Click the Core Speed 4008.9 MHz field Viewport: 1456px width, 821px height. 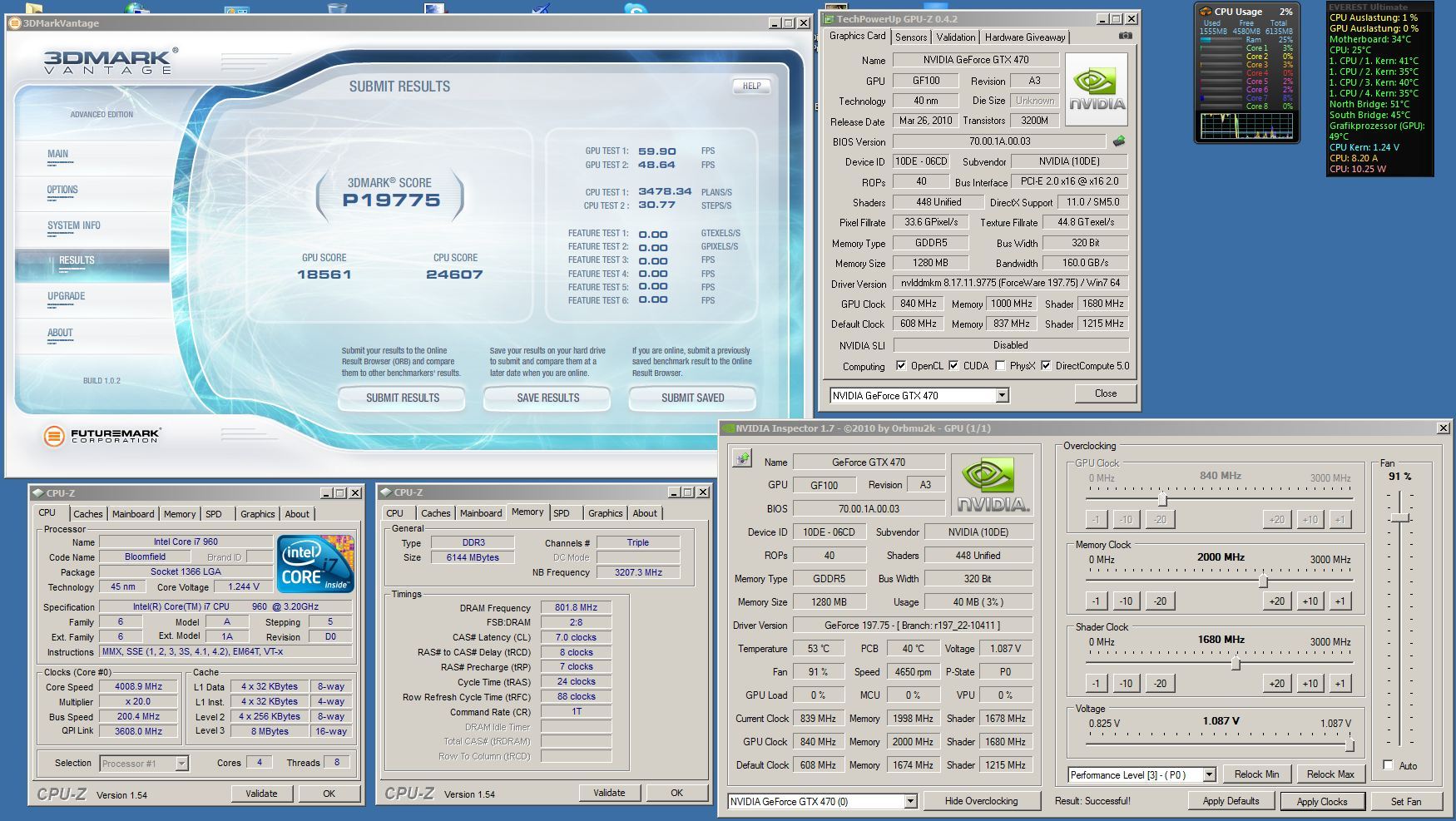click(x=138, y=686)
